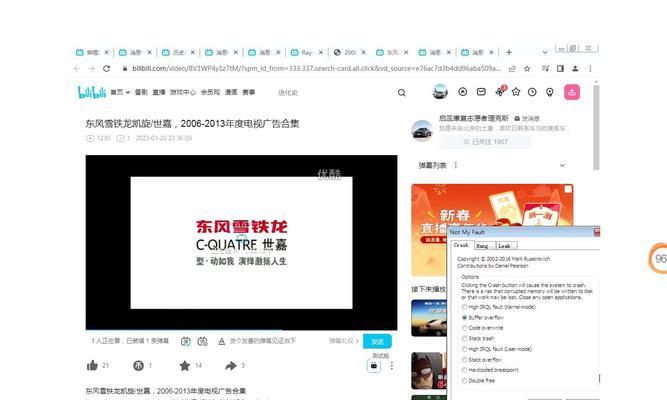Click 发消息 next to the uploader name
The image size is (667, 400).
tap(527, 118)
